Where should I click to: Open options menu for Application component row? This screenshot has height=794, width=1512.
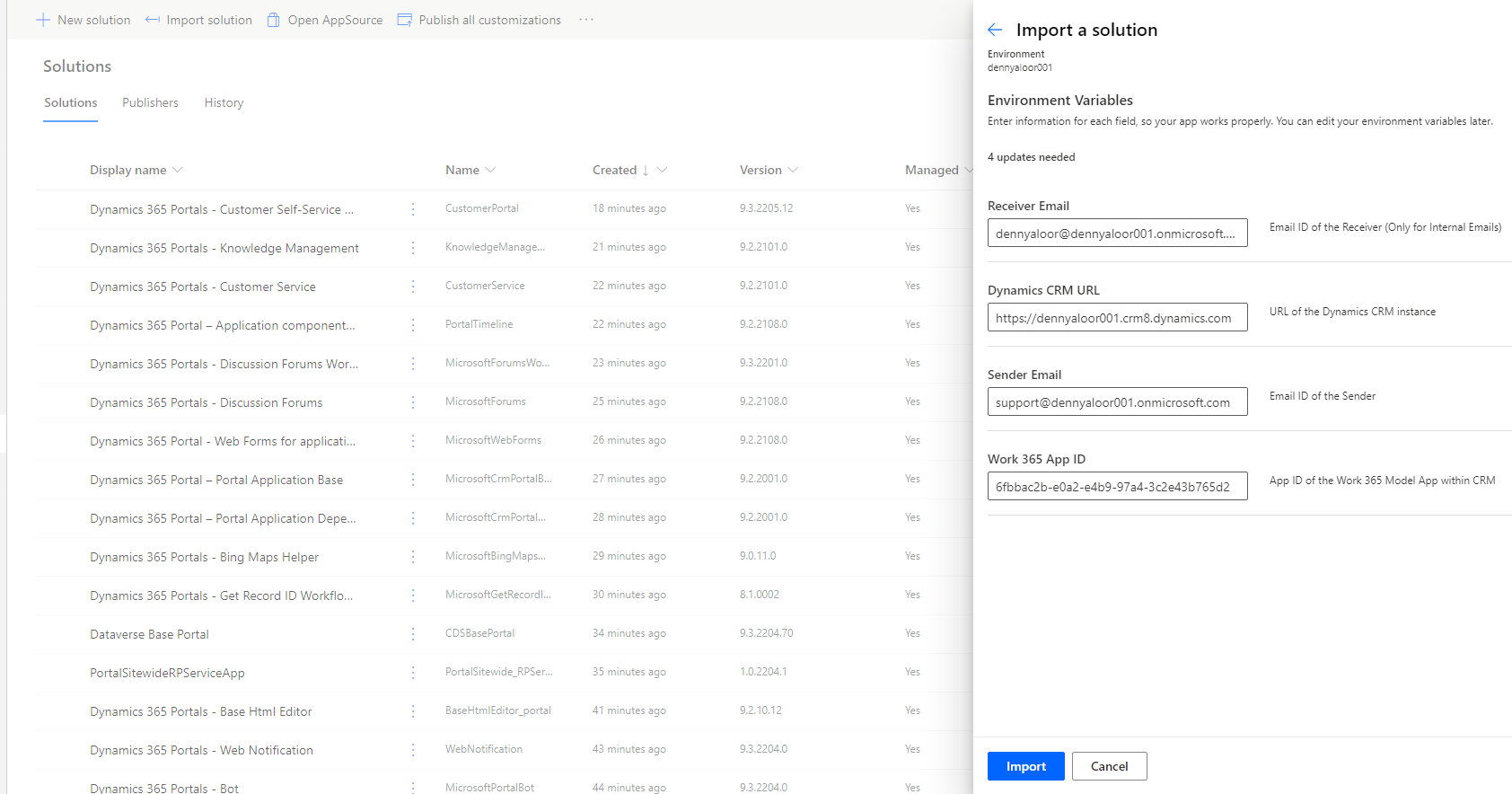[413, 325]
